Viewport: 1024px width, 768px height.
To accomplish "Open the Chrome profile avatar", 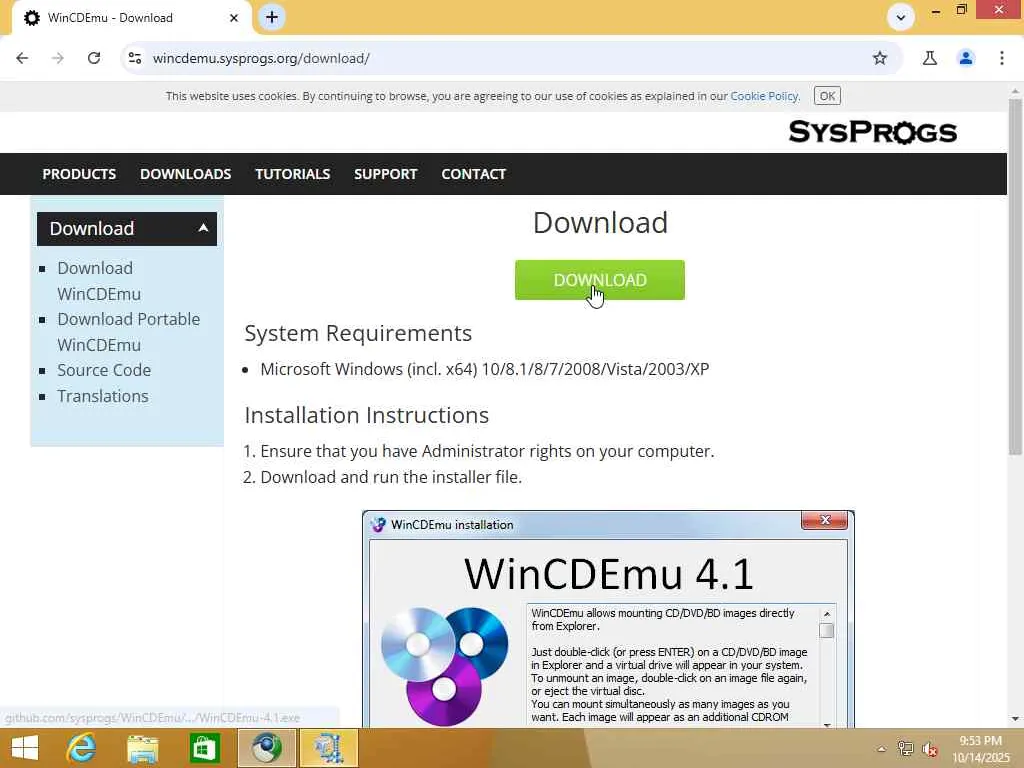I will click(966, 58).
